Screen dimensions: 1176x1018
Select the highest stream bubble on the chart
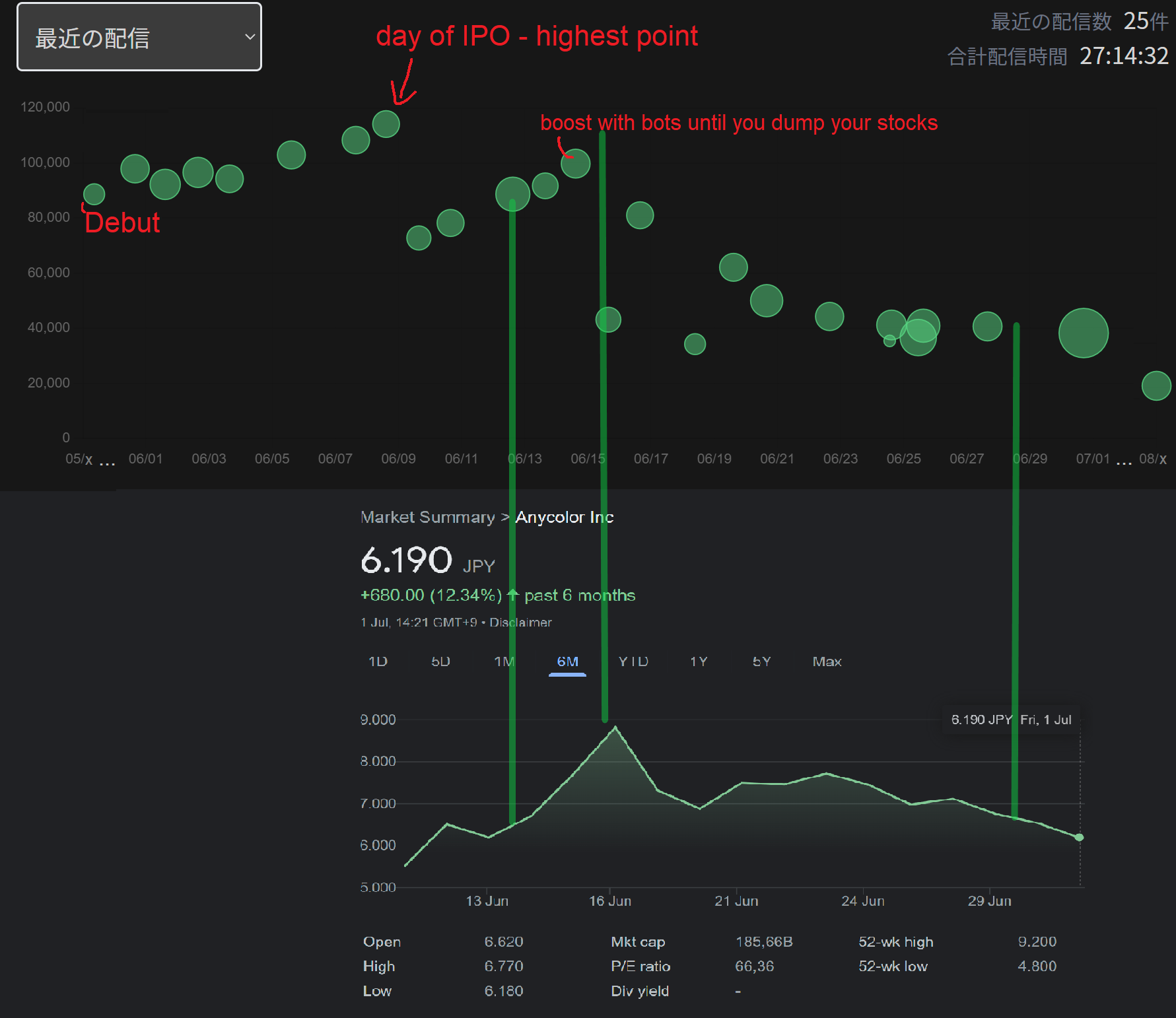pyautogui.click(x=386, y=123)
